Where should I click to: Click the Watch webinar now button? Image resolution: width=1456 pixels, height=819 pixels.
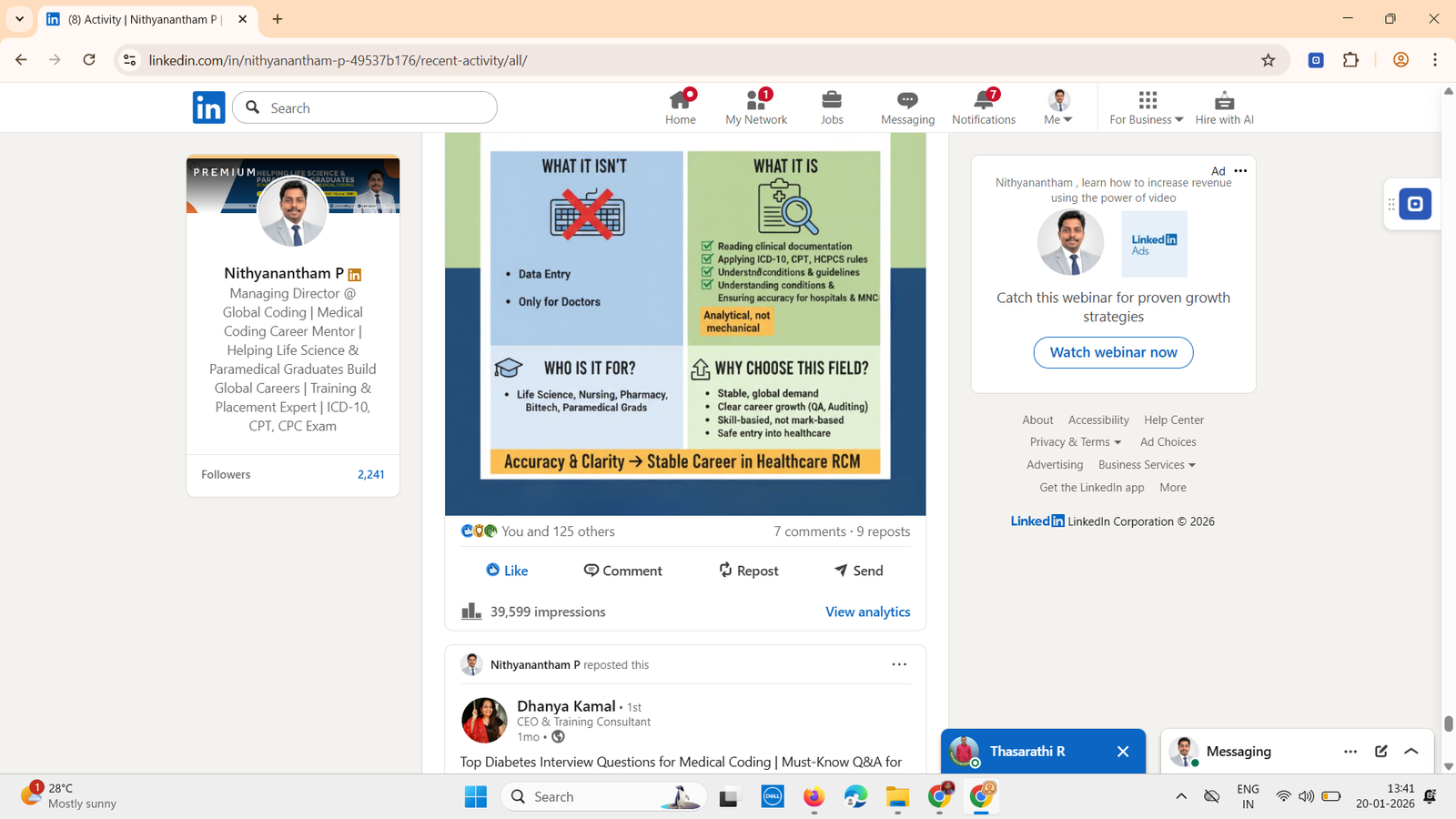1113,352
